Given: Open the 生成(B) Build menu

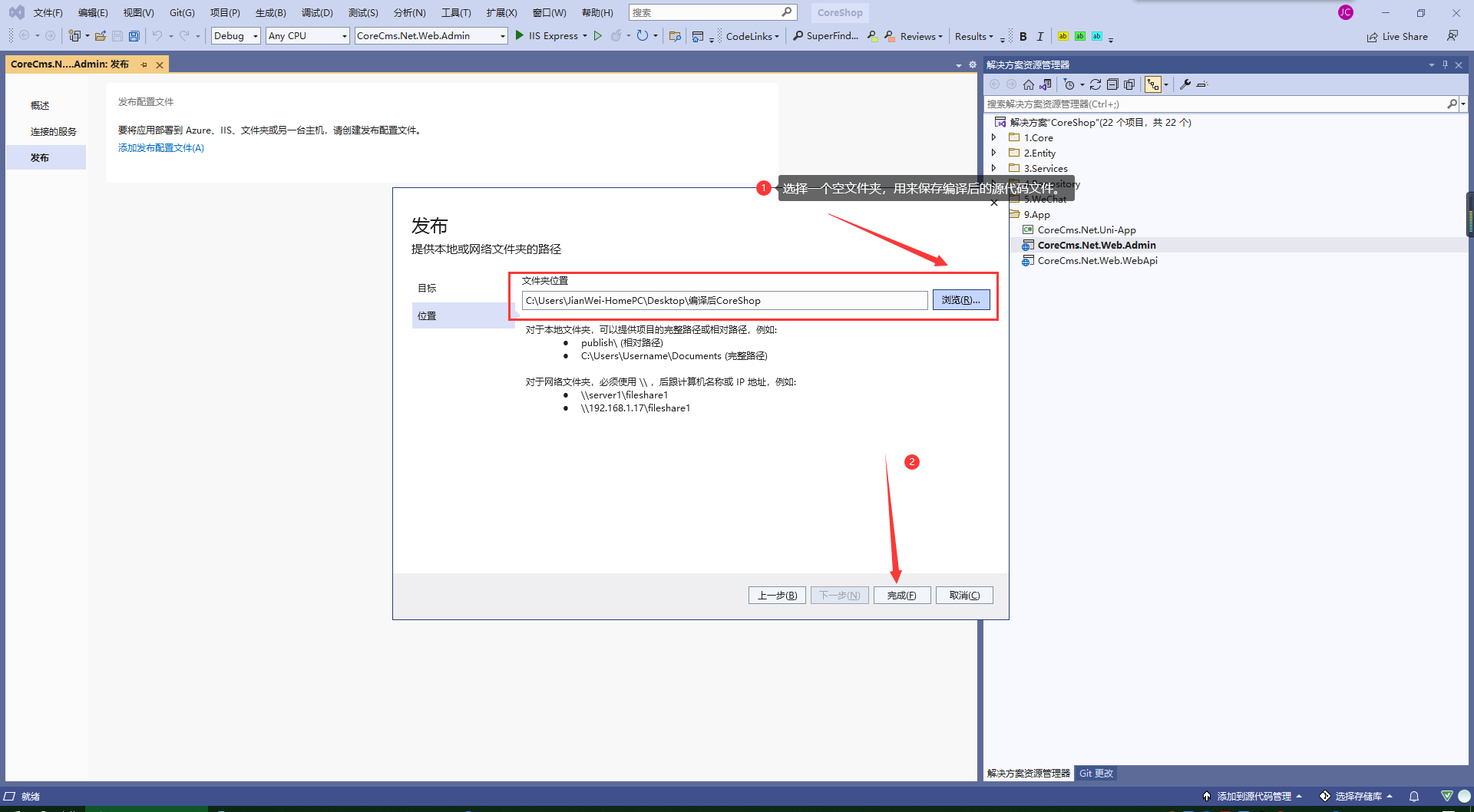Looking at the screenshot, I should [x=270, y=12].
